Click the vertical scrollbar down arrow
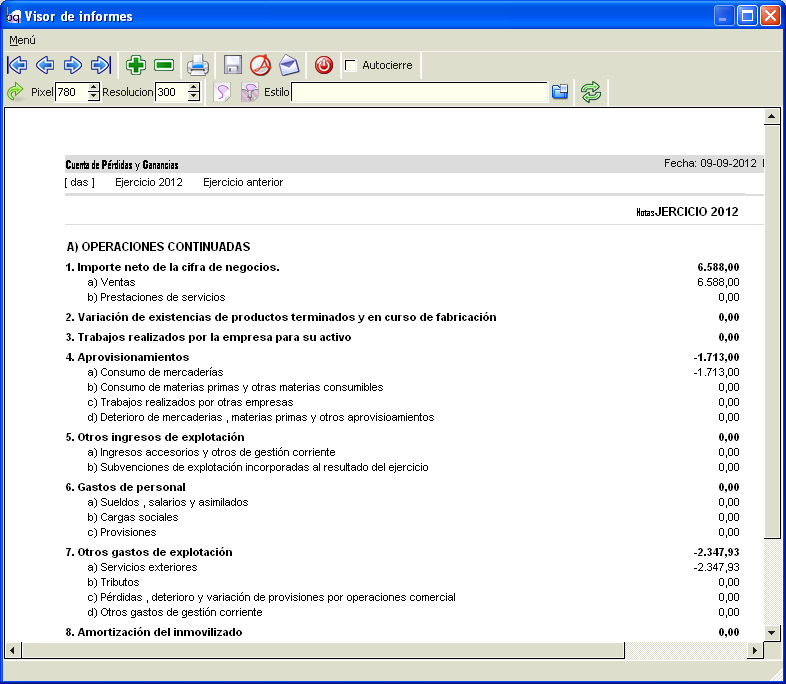Viewport: 786px width, 684px height. (x=771, y=632)
